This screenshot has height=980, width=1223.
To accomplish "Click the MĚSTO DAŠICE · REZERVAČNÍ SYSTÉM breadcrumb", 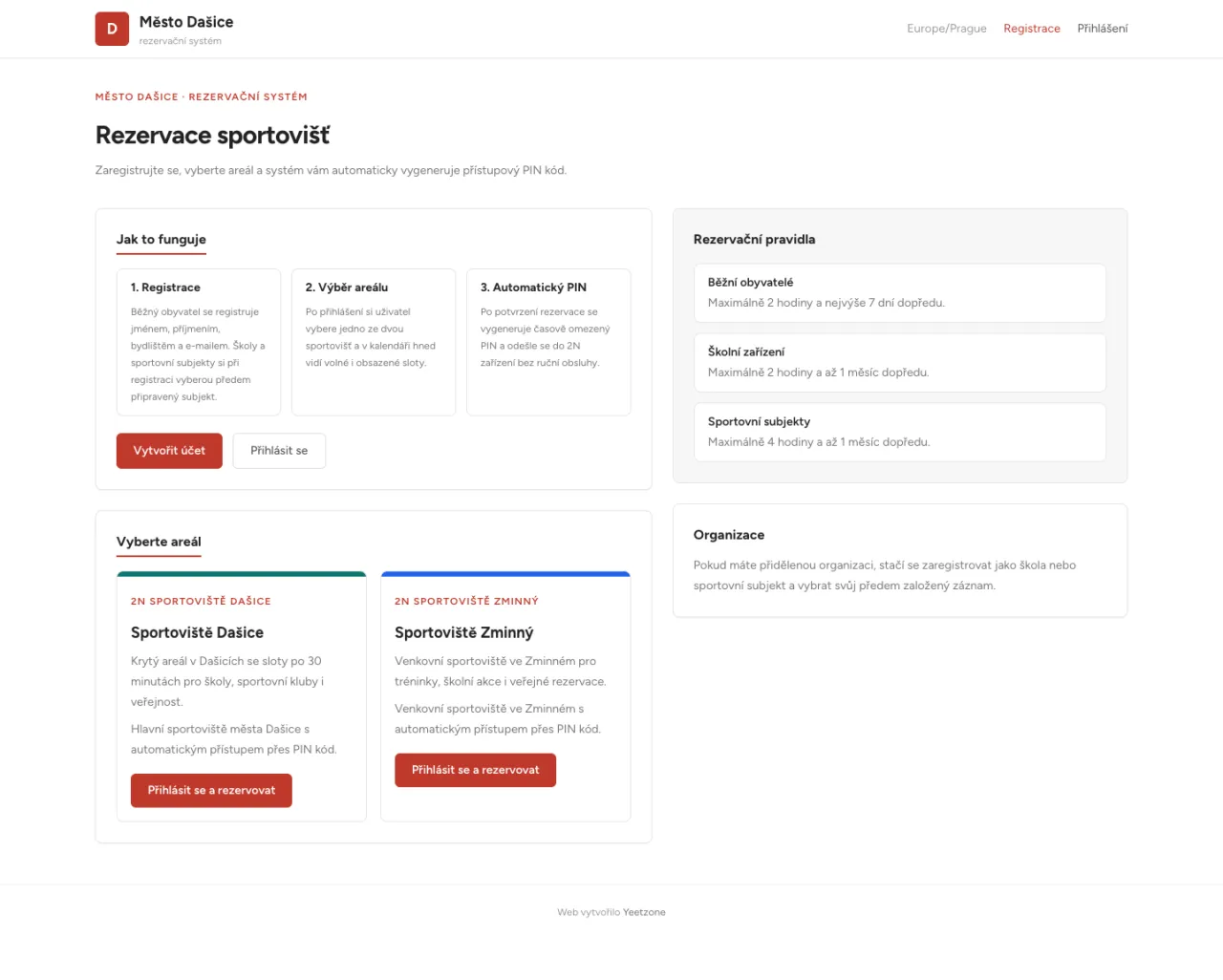I will [x=202, y=96].
